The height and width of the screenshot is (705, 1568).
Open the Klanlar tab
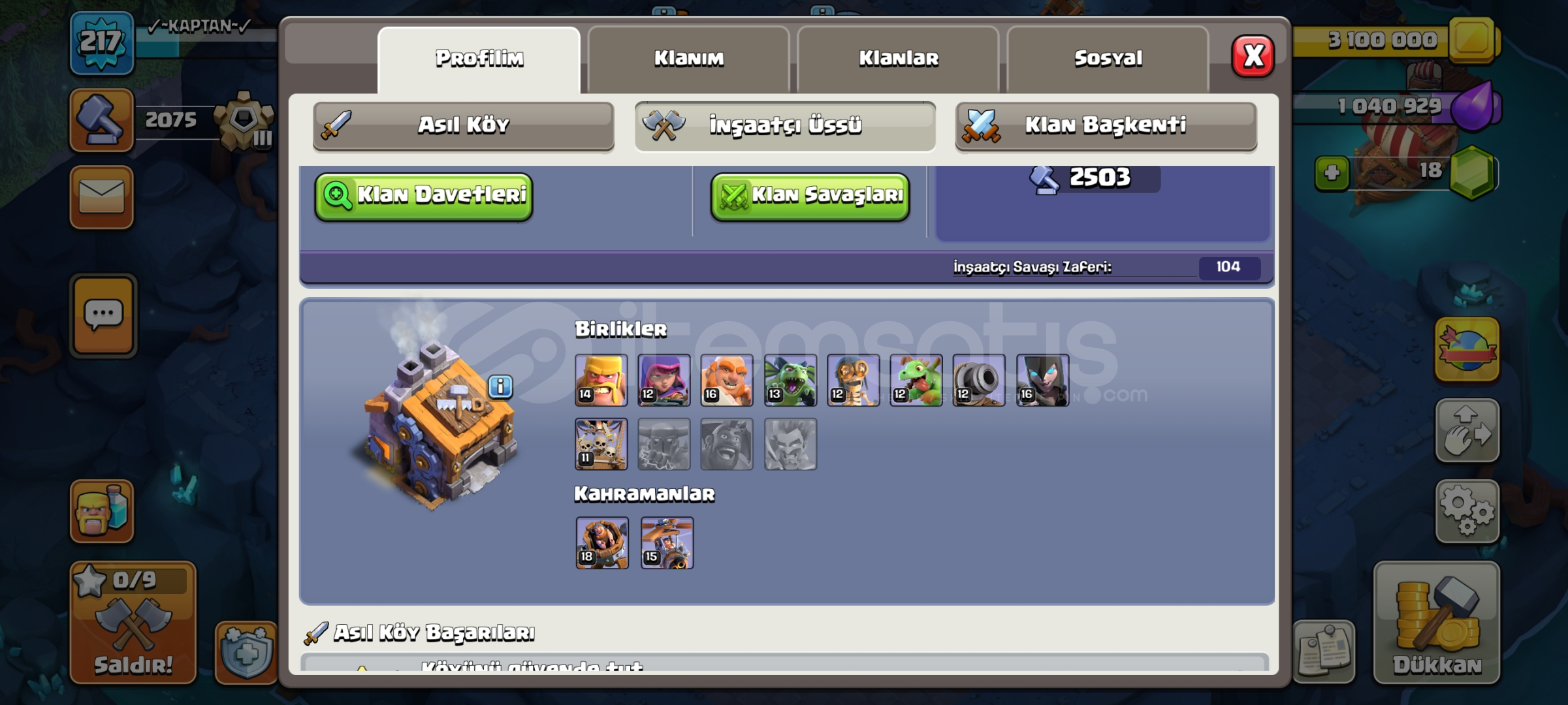[x=898, y=59]
